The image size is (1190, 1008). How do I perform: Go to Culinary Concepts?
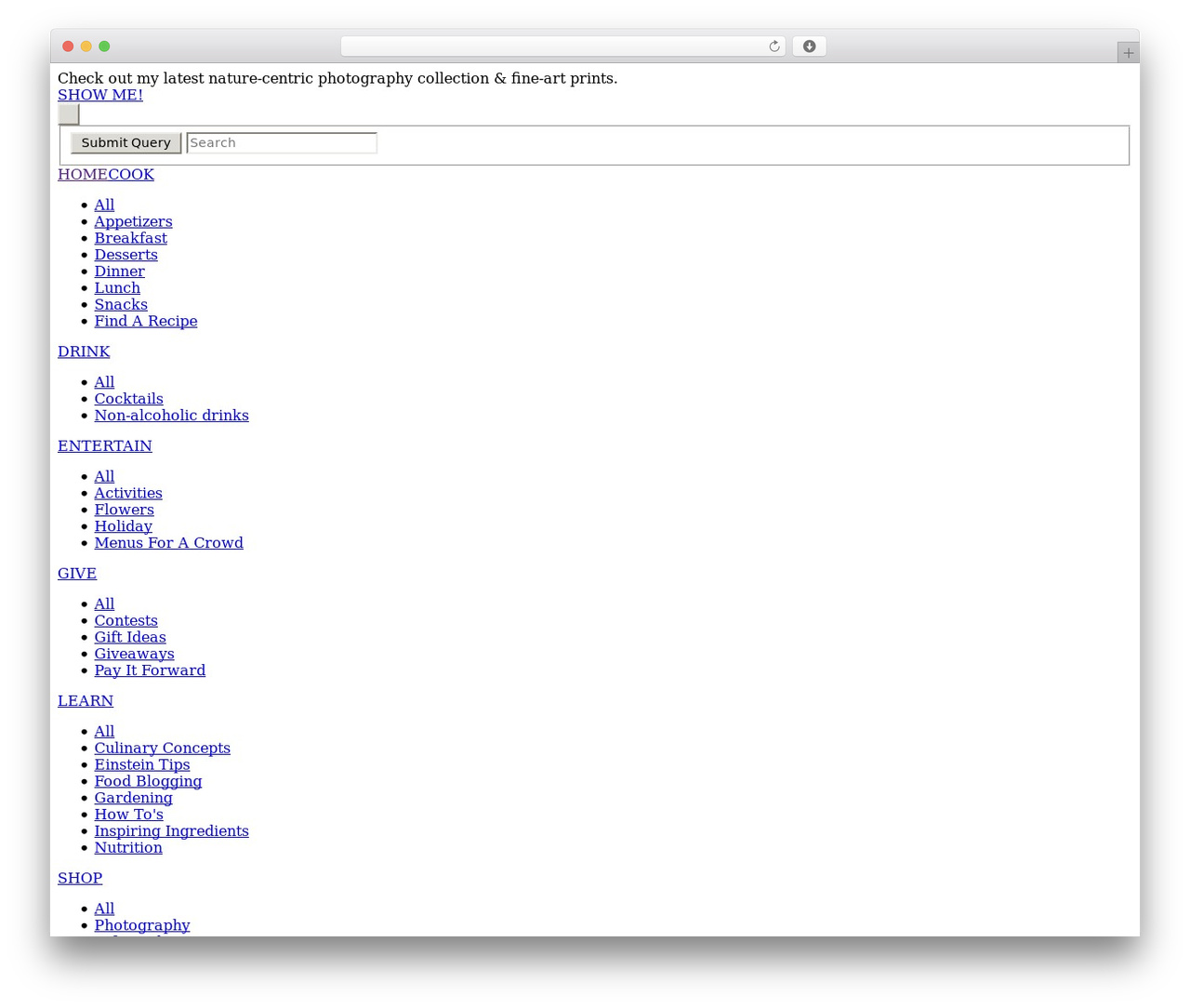[x=162, y=749]
